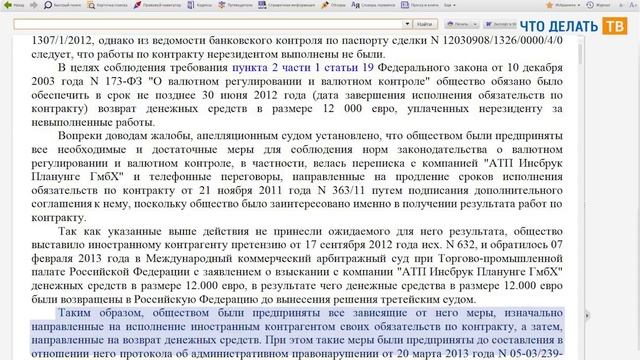The width and height of the screenshot is (640, 360).
Task: Launch Правовой навигатор compass icon
Action: pos(157,5)
